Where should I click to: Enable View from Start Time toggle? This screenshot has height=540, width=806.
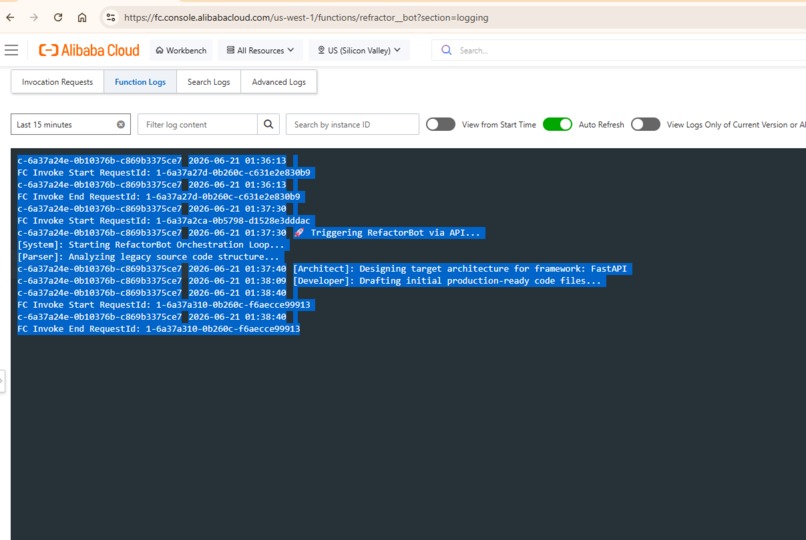(x=441, y=124)
